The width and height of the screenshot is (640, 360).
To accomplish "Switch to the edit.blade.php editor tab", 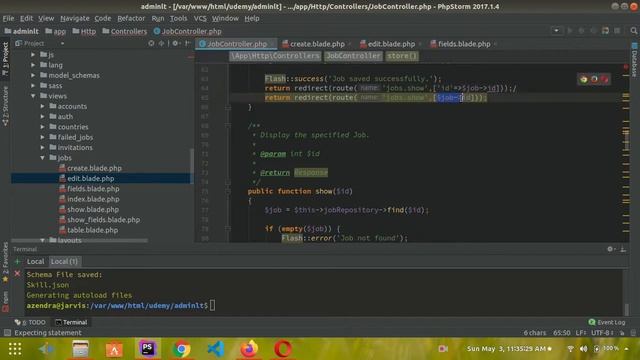I will click(391, 44).
